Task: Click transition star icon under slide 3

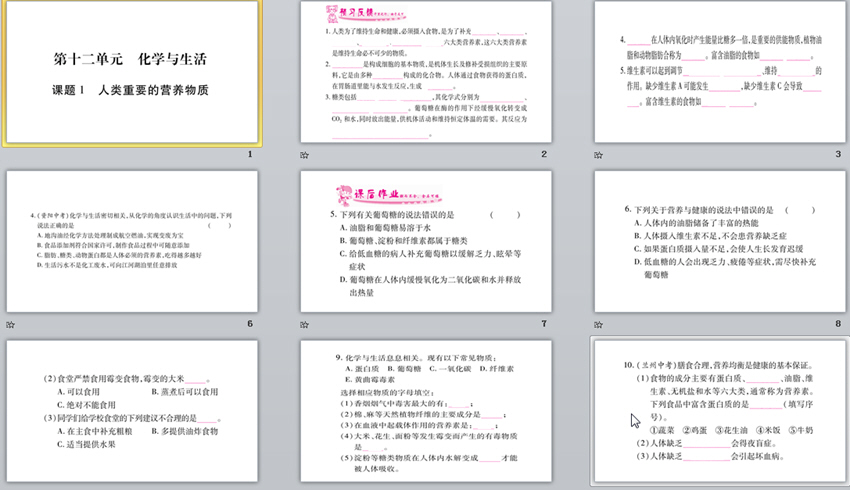Action: click(x=599, y=155)
